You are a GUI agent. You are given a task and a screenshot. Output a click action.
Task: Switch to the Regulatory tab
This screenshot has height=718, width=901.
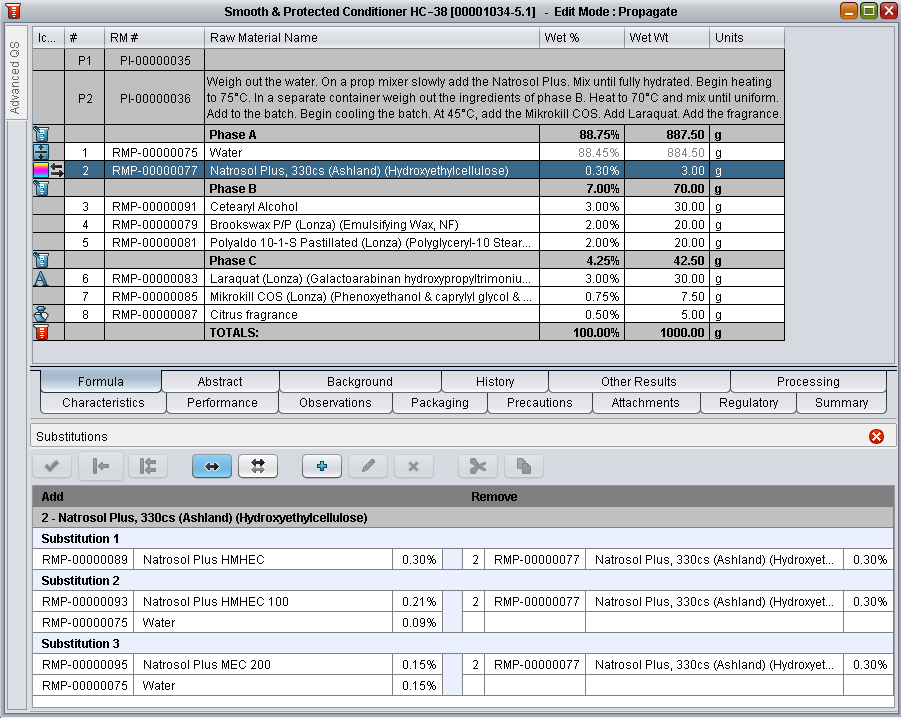pos(747,403)
